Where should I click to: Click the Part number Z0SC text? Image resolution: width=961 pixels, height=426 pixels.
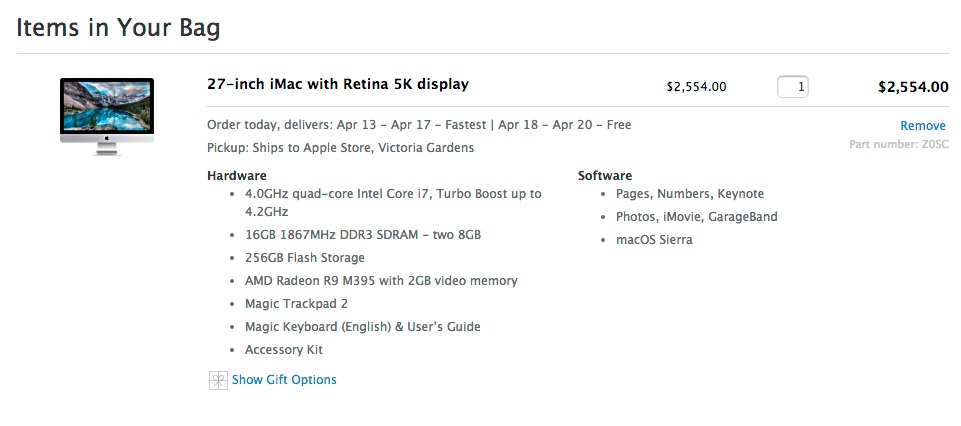pyautogui.click(x=898, y=145)
